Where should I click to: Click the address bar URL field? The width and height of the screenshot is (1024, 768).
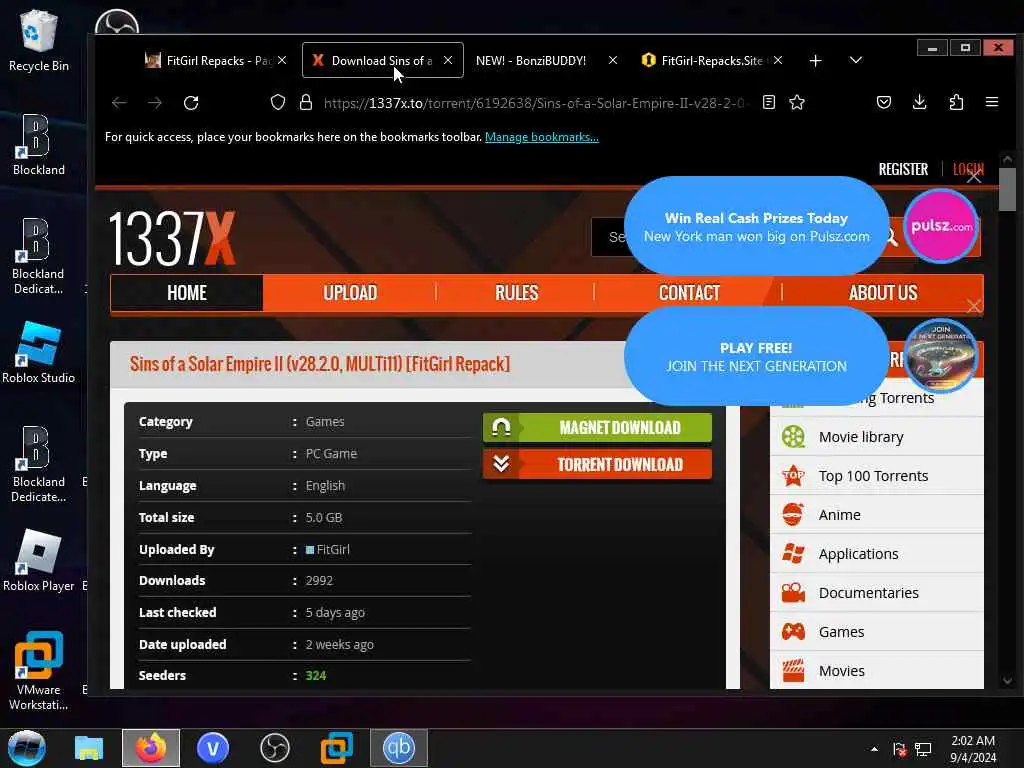[x=536, y=103]
